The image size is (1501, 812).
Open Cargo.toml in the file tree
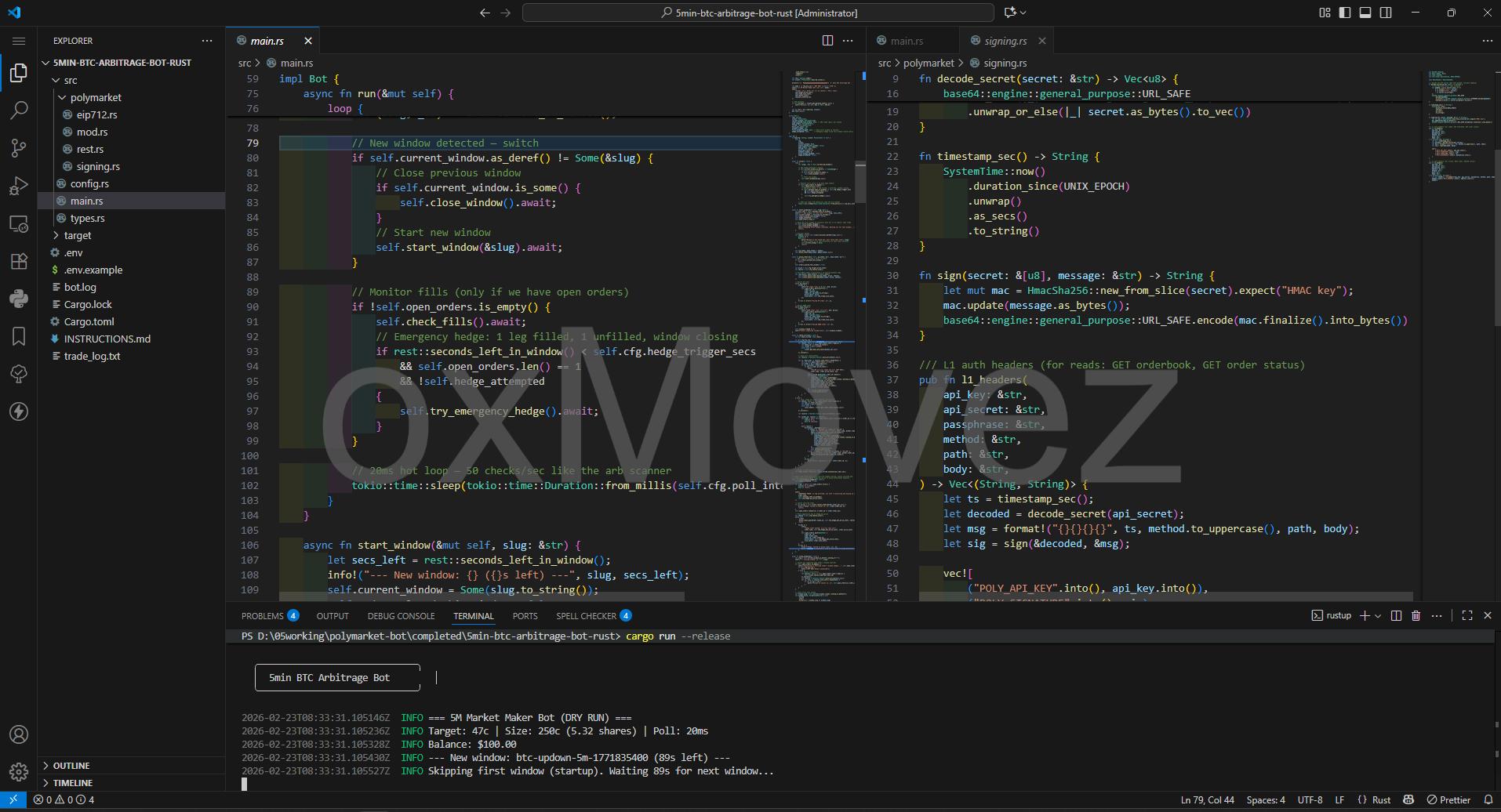point(89,321)
